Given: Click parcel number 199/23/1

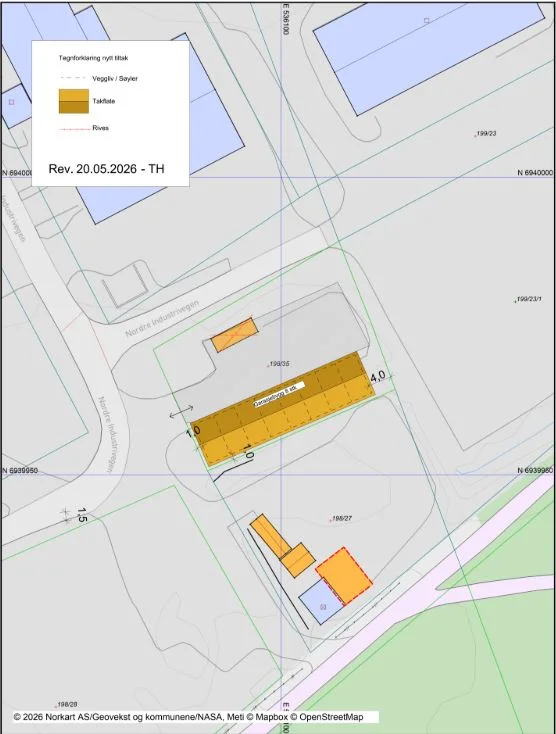Looking at the screenshot, I should 529,299.
